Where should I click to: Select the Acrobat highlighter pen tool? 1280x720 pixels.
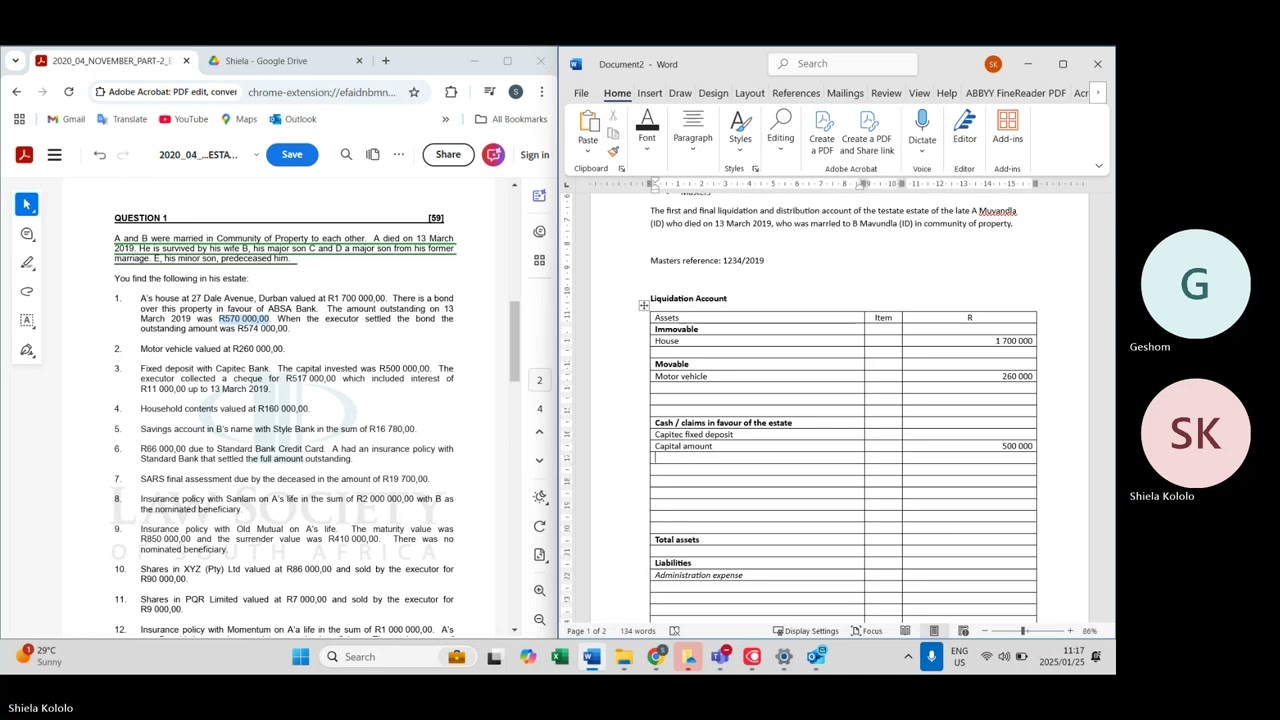pos(27,263)
